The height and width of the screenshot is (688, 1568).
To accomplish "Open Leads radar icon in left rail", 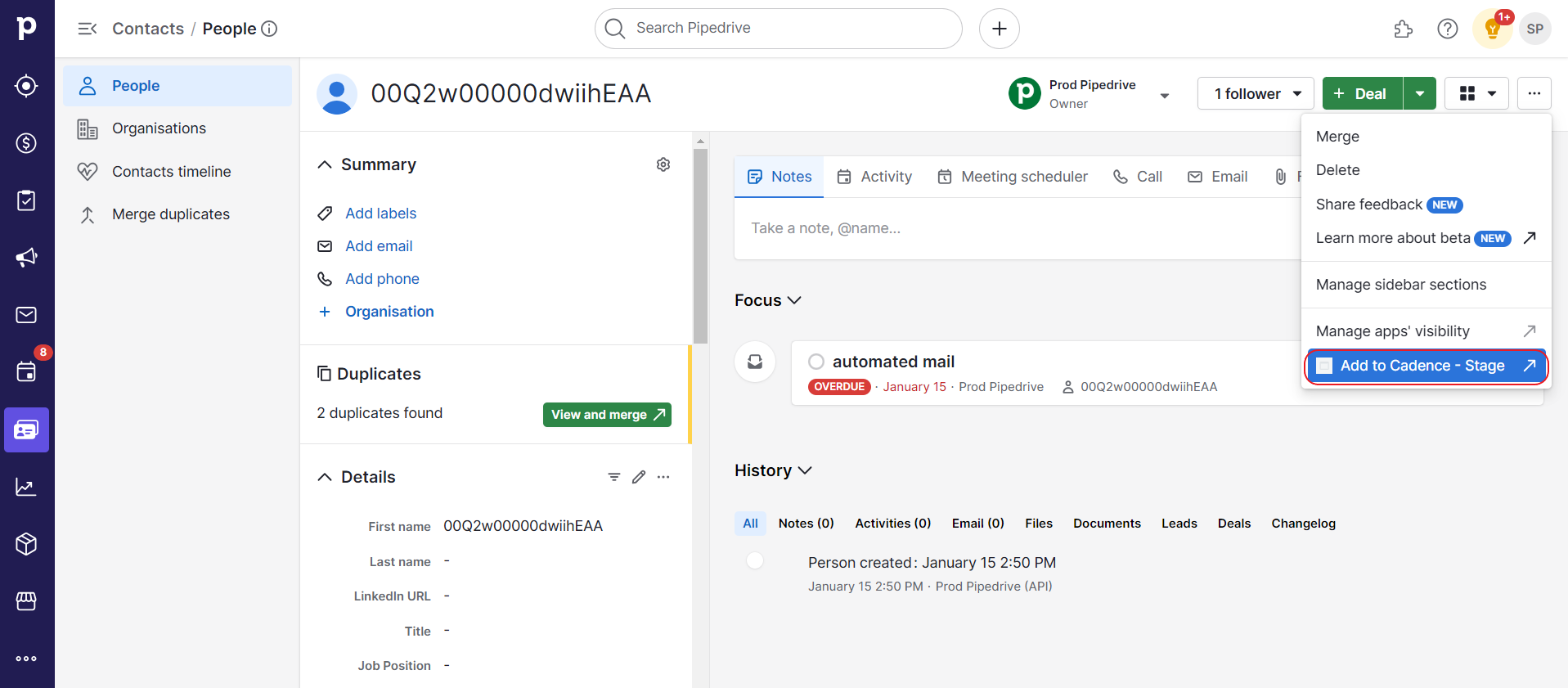I will [26, 86].
